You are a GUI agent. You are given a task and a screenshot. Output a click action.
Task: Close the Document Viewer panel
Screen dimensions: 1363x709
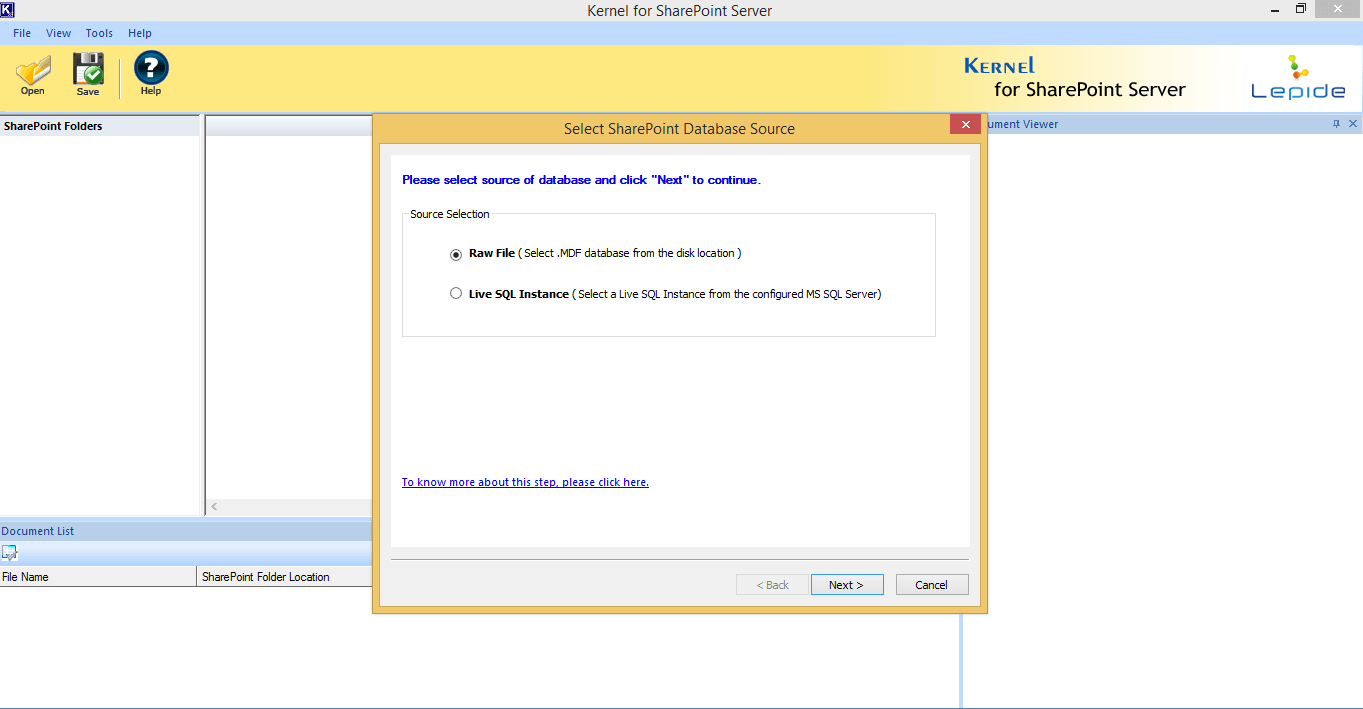[1353, 124]
